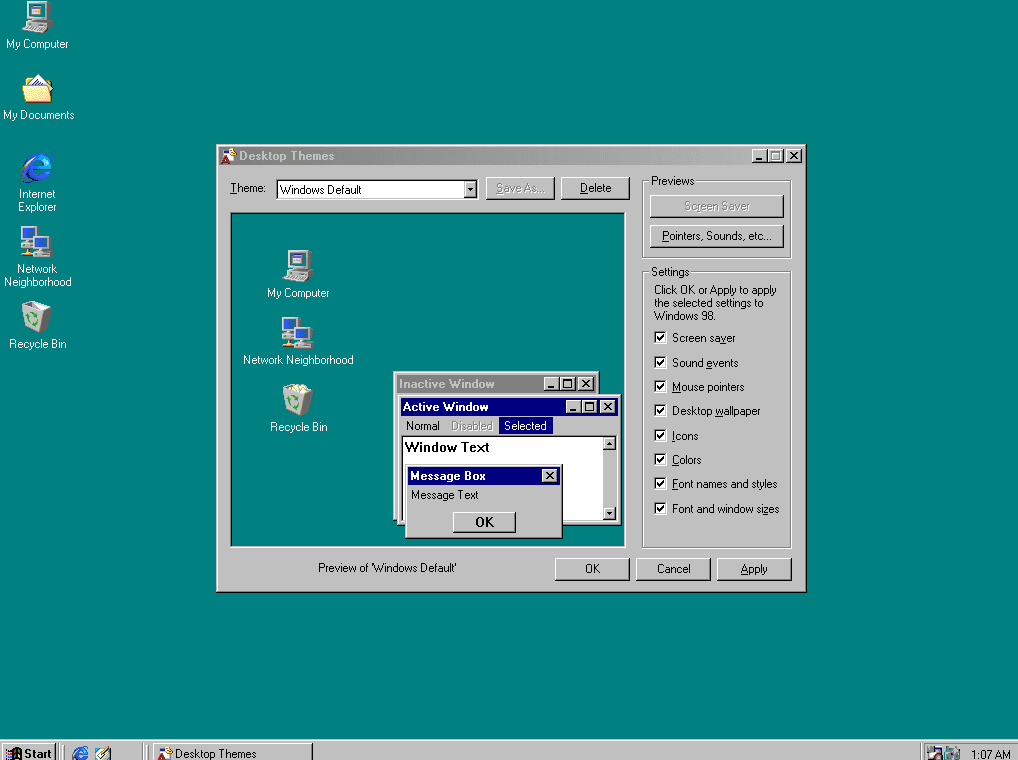Open the Start menu

click(29, 753)
